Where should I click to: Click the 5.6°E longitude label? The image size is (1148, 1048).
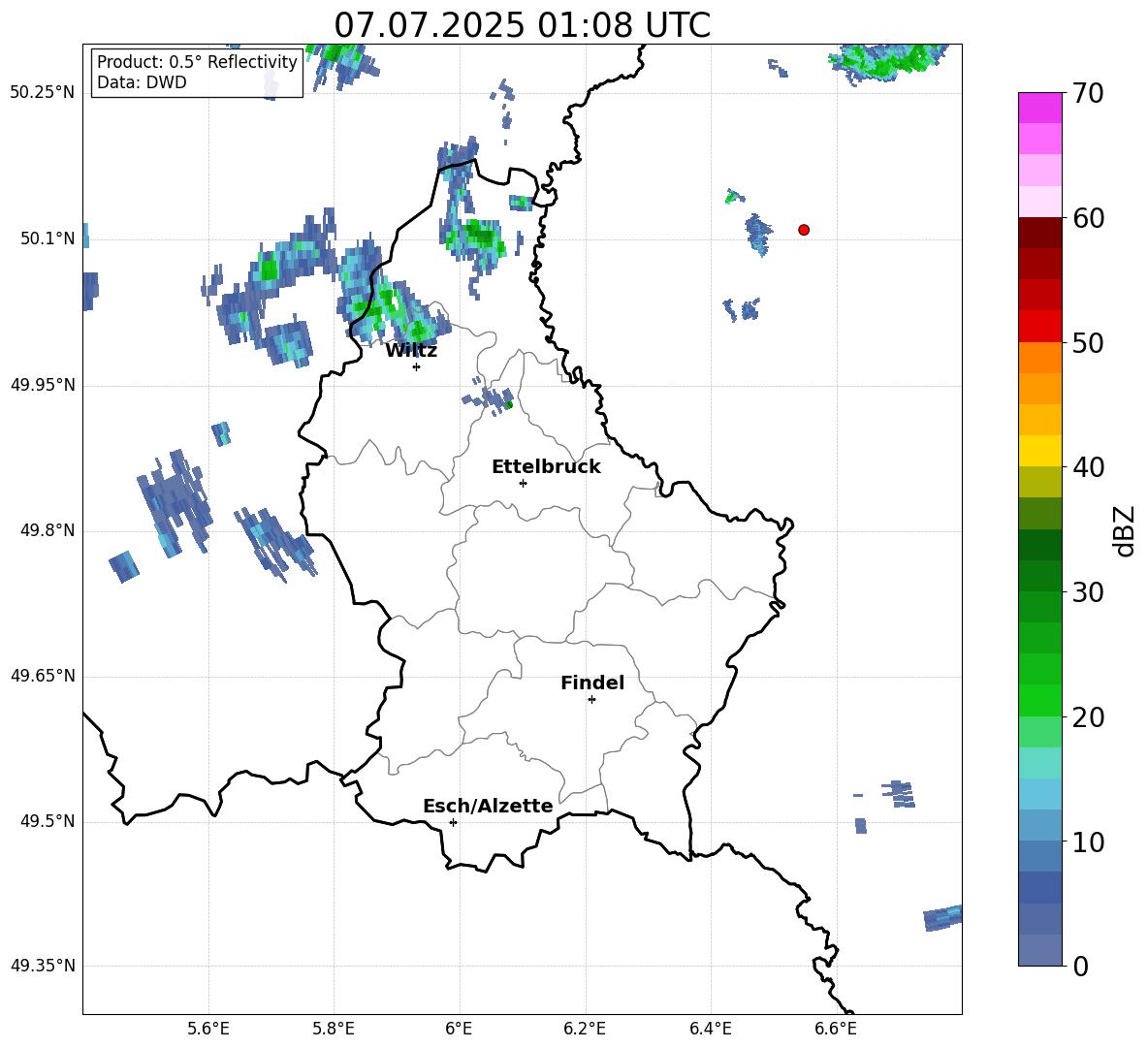point(208,1029)
